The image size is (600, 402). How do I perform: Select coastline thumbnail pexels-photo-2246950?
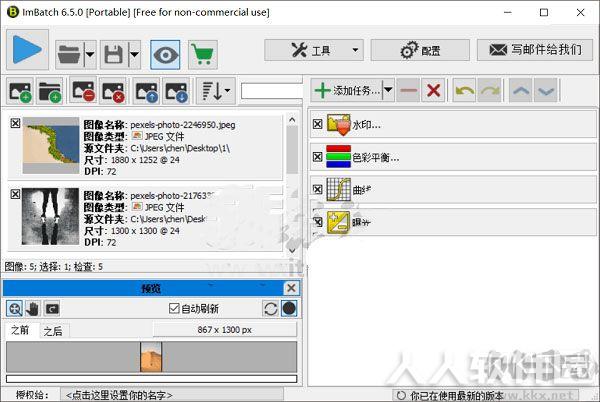coord(51,145)
